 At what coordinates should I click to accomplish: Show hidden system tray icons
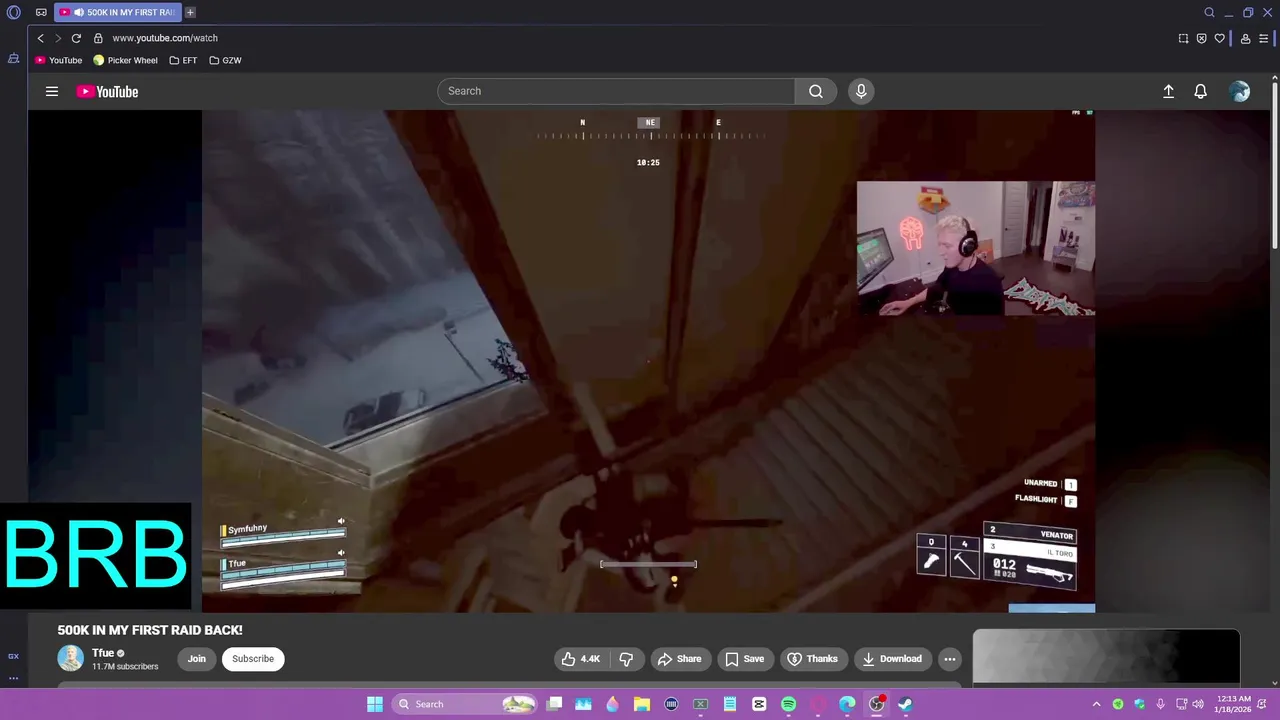[1096, 704]
